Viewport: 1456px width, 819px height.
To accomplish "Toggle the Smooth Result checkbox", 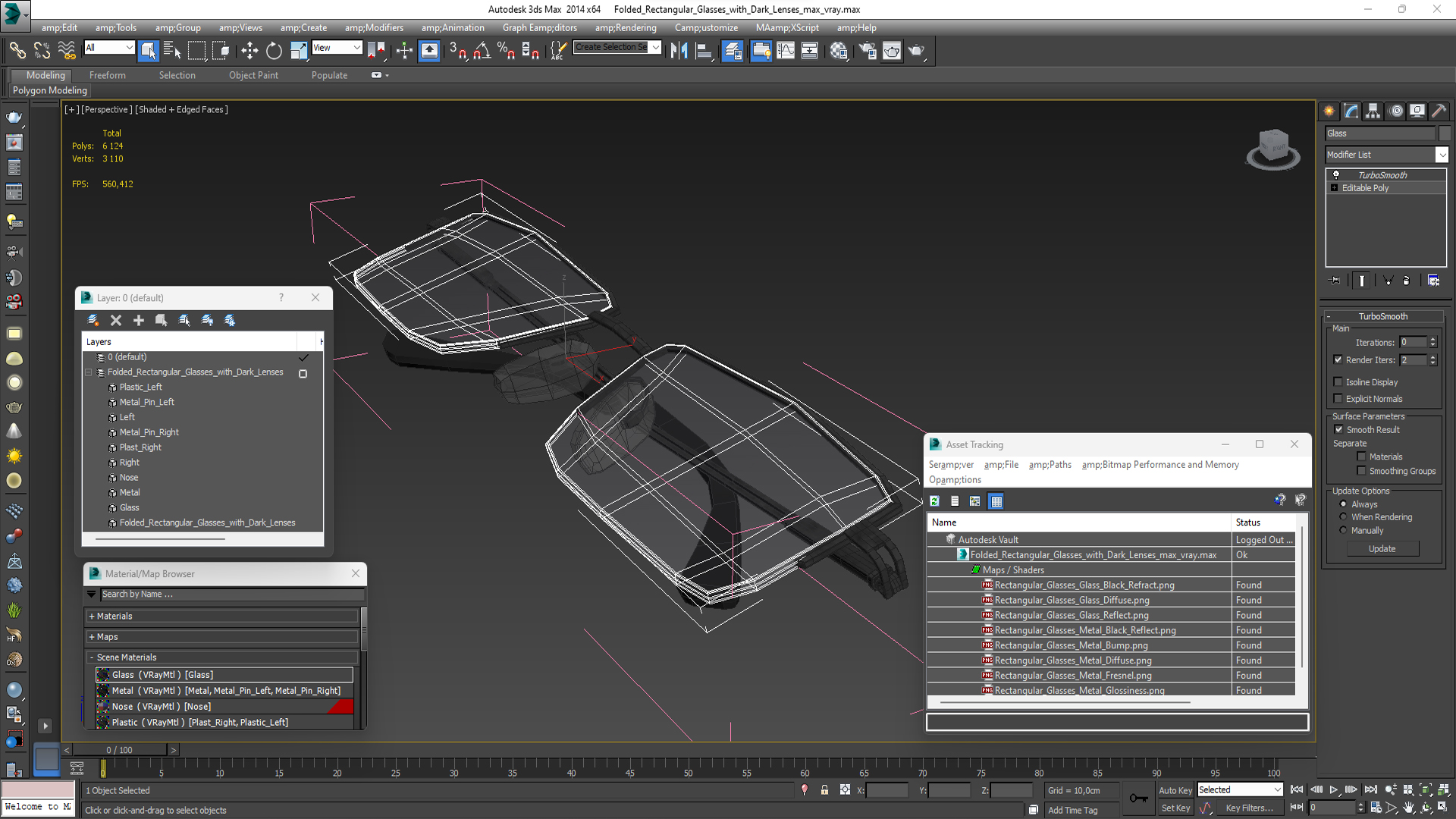I will [1338, 430].
